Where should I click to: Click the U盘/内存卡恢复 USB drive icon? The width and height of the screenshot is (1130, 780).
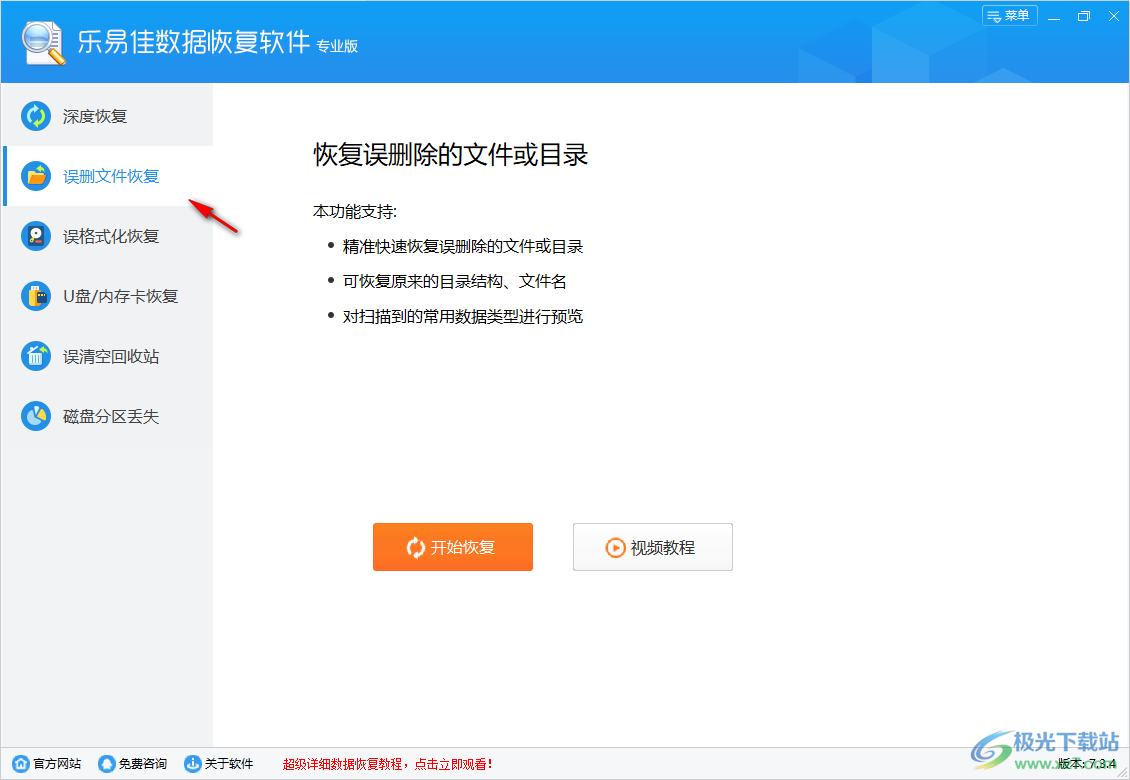[x=36, y=296]
